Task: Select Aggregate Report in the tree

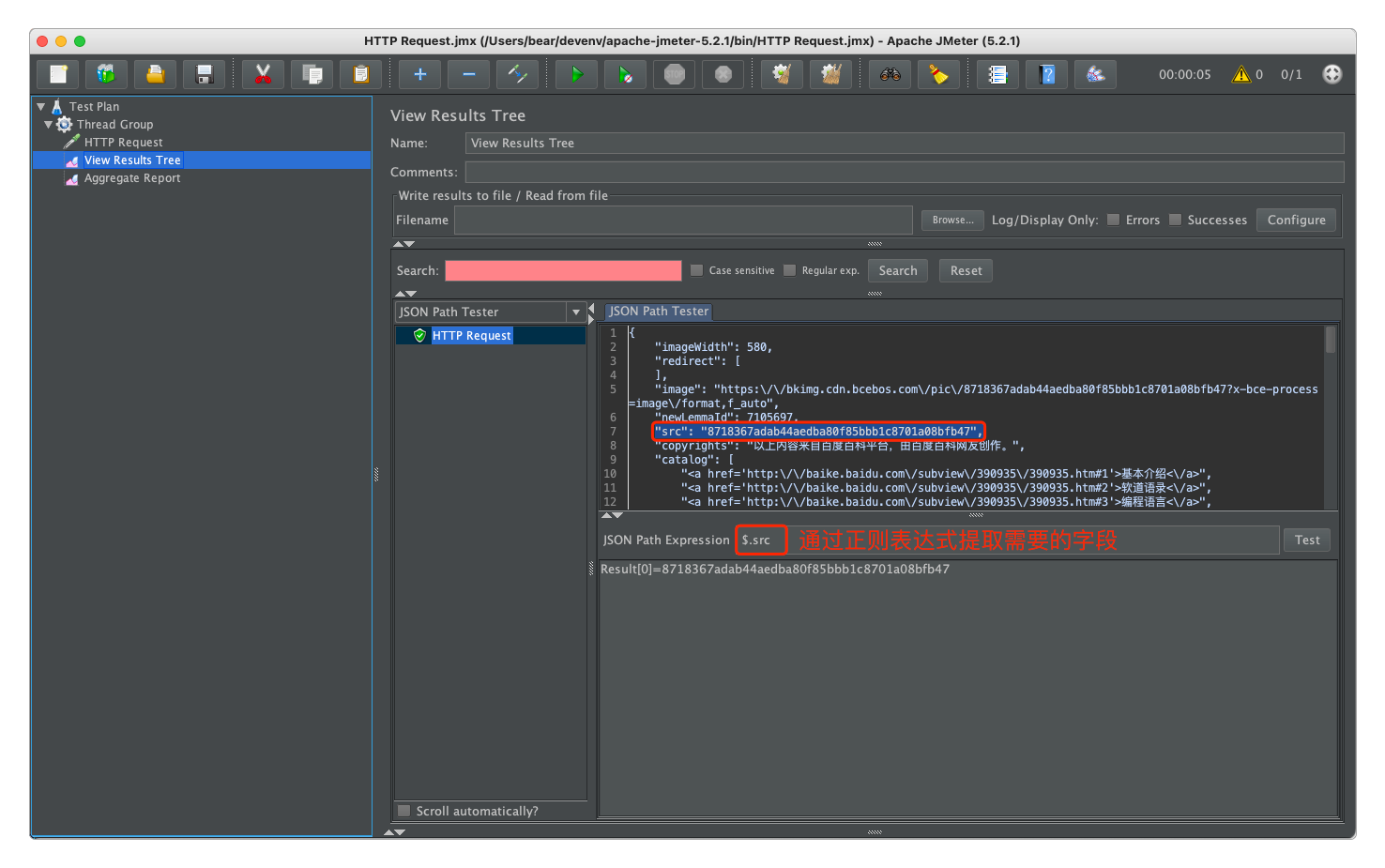Action: click(132, 178)
